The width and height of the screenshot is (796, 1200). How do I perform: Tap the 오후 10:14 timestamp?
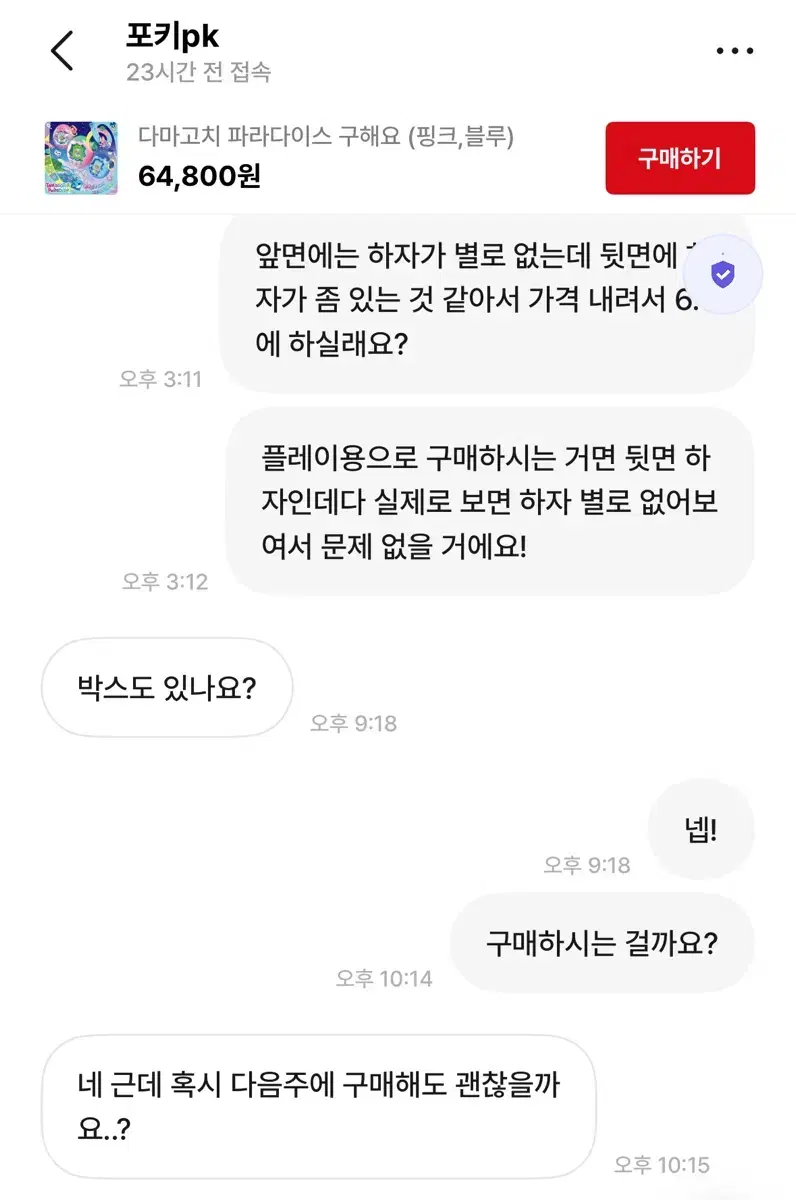click(x=384, y=978)
